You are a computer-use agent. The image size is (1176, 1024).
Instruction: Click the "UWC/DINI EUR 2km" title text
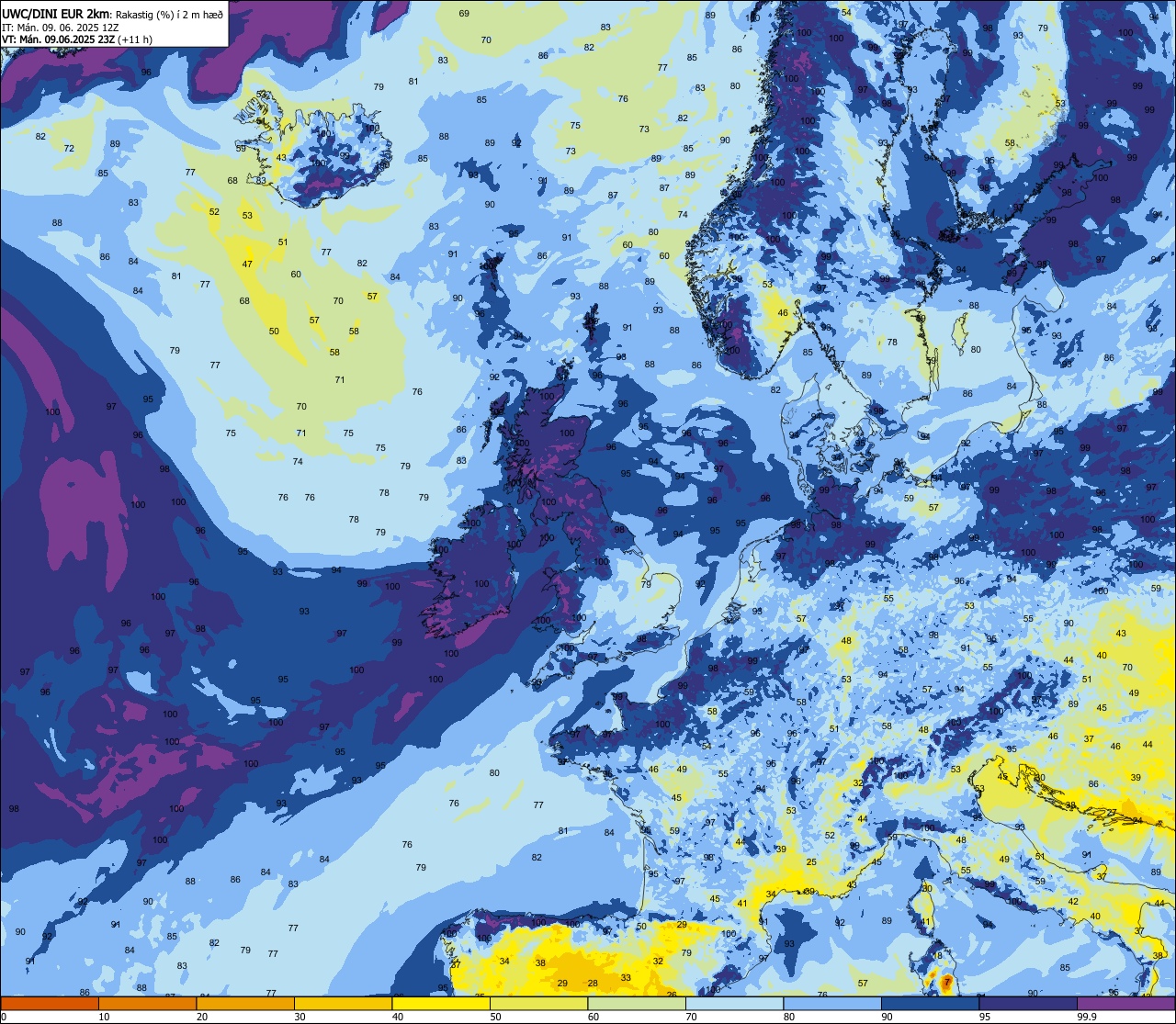(55, 13)
